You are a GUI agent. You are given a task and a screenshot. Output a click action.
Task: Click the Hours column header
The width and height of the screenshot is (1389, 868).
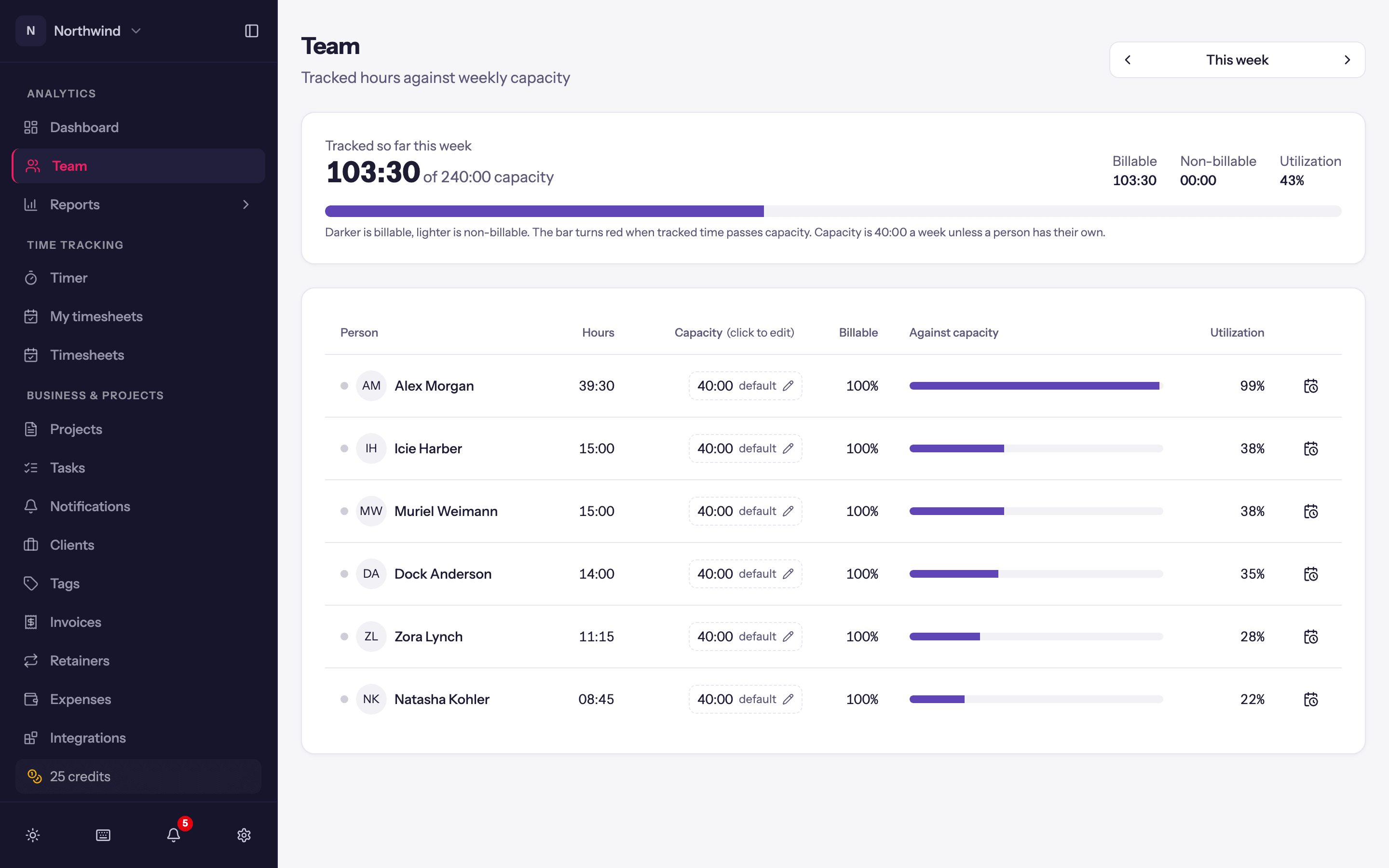pos(598,332)
